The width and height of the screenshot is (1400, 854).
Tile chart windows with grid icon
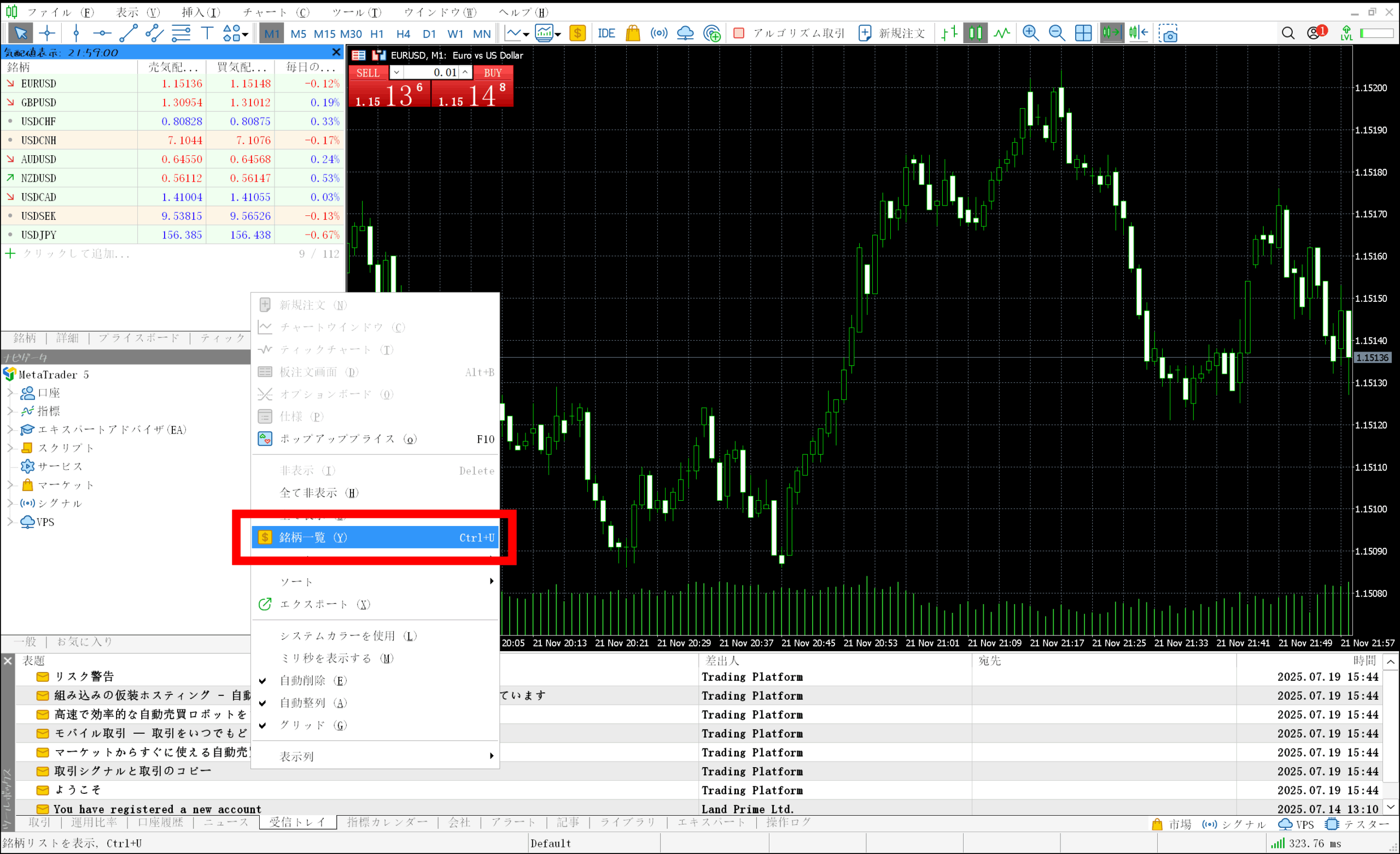[1083, 33]
